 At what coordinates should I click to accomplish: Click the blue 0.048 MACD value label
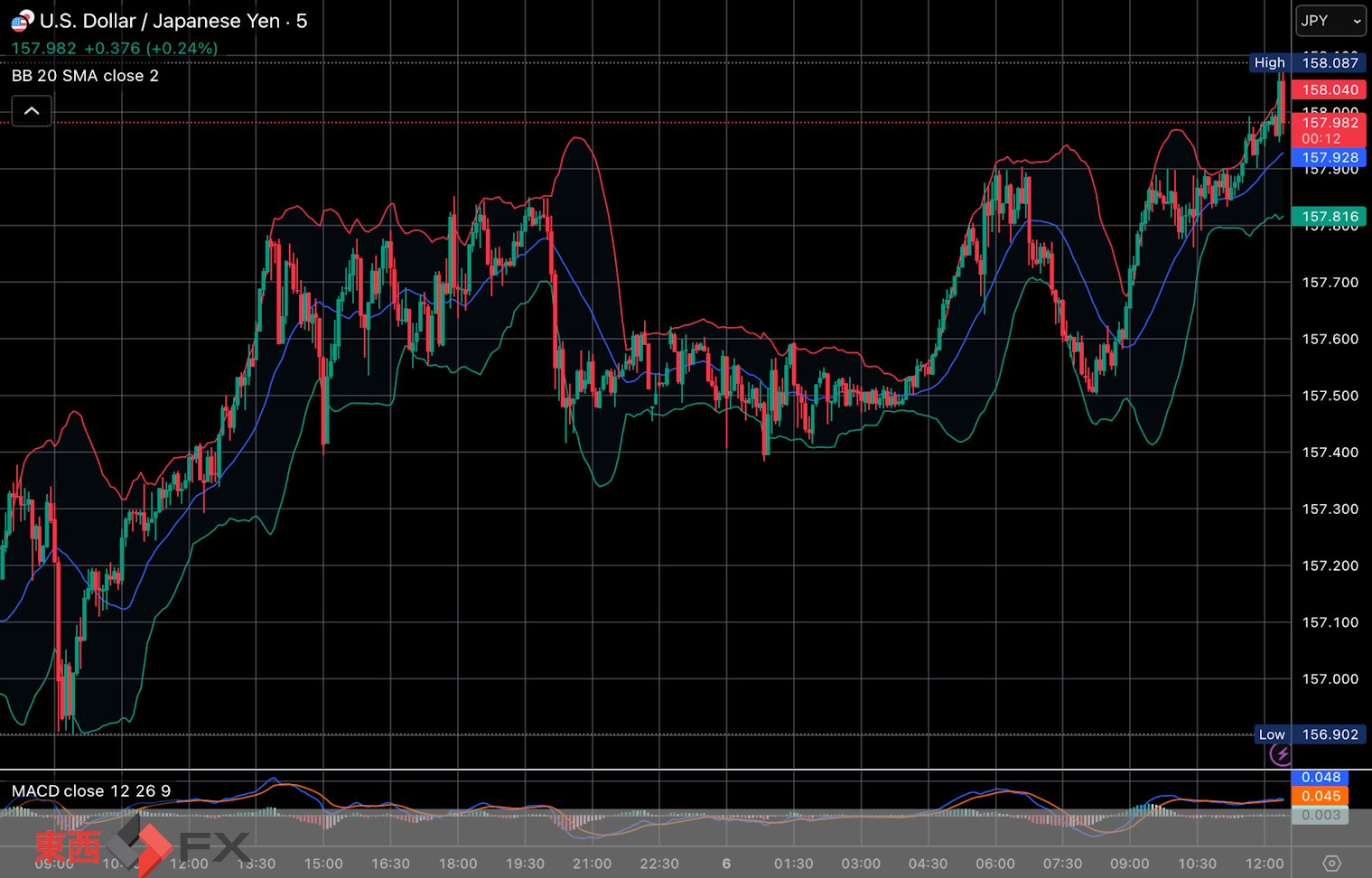[x=1321, y=777]
